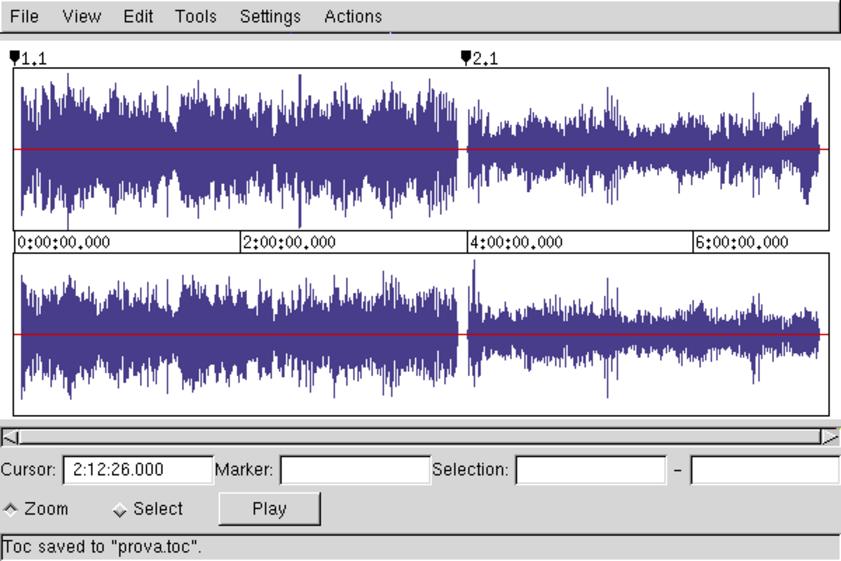Click the Cursor time input field

[138, 470]
